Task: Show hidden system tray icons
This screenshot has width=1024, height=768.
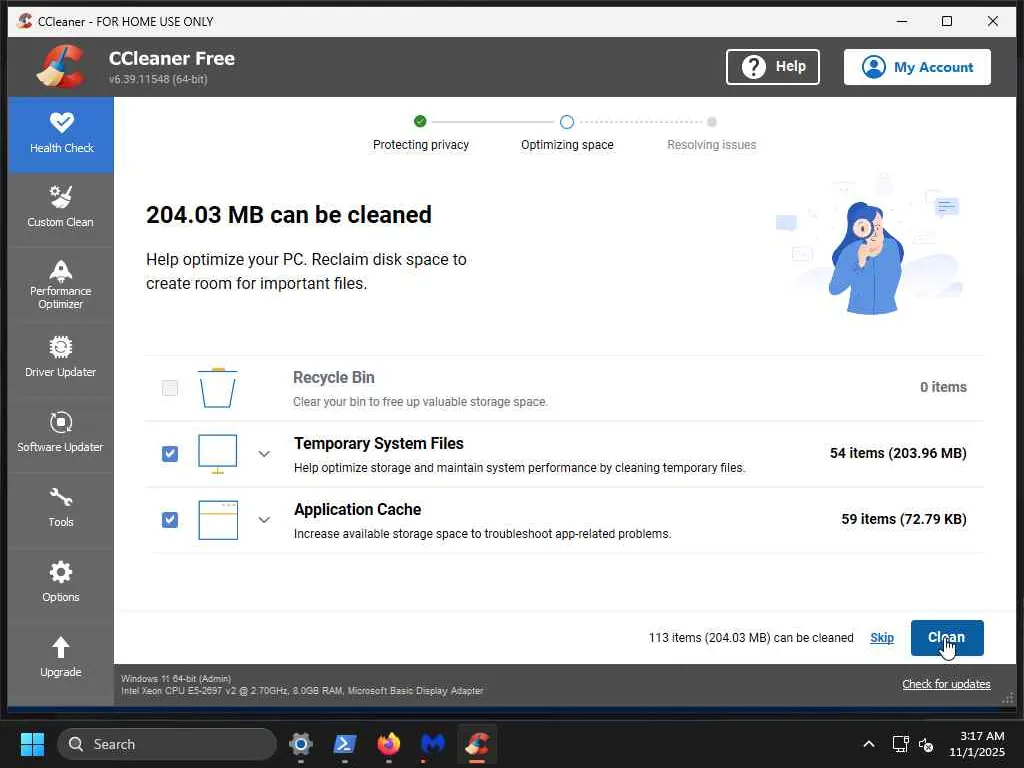Action: [869, 744]
